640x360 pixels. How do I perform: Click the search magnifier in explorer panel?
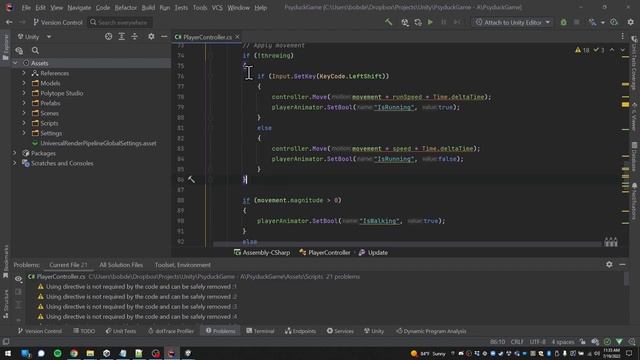pyautogui.click(x=36, y=51)
